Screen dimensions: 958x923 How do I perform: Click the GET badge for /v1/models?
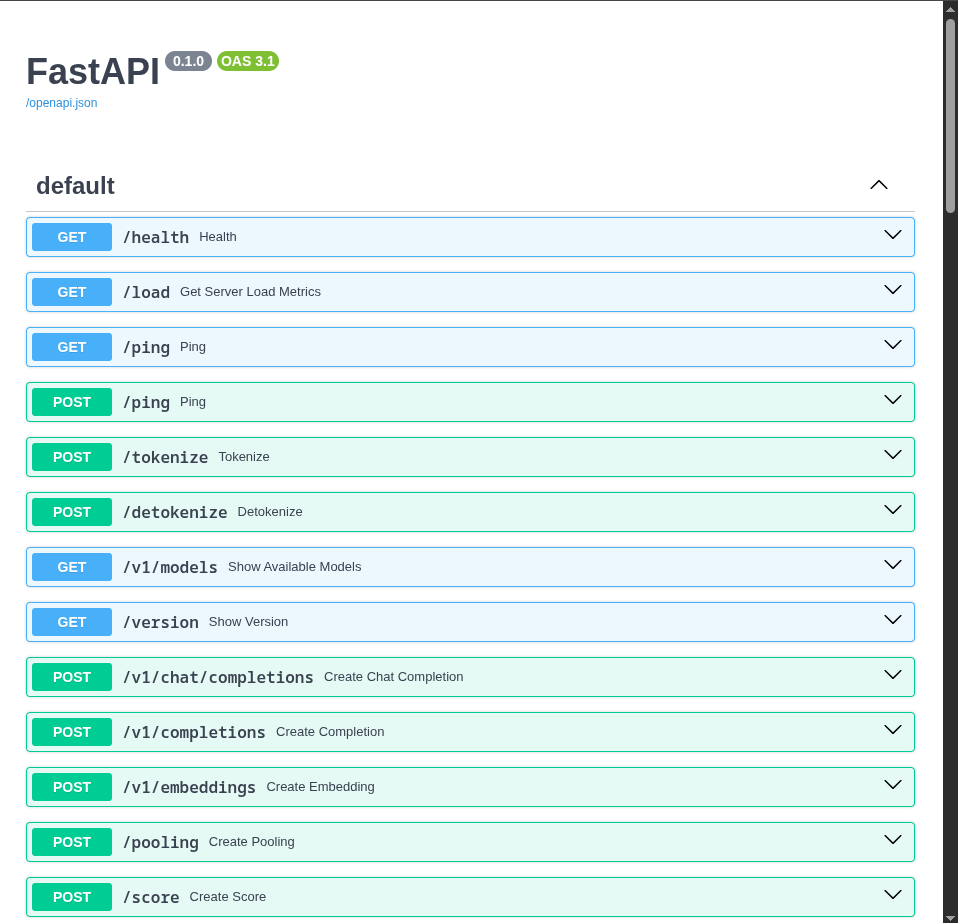(71, 567)
